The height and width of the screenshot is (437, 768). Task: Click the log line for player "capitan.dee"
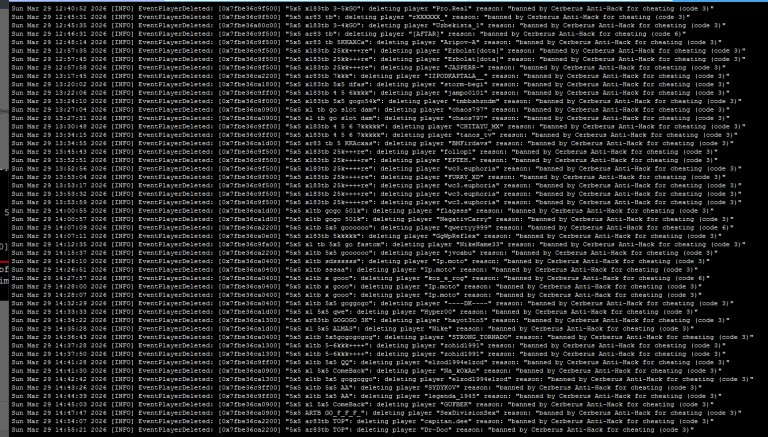point(362,421)
